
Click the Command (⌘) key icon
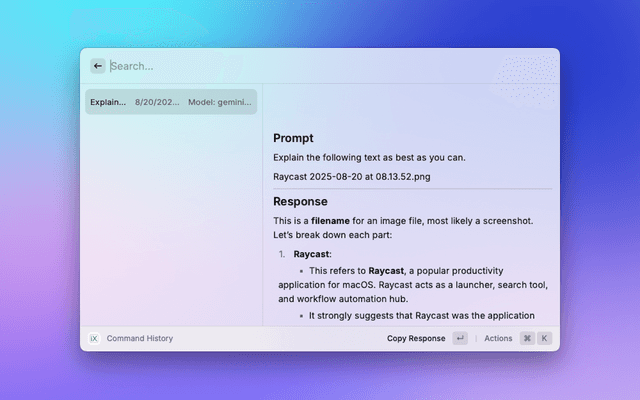pyautogui.click(x=527, y=338)
